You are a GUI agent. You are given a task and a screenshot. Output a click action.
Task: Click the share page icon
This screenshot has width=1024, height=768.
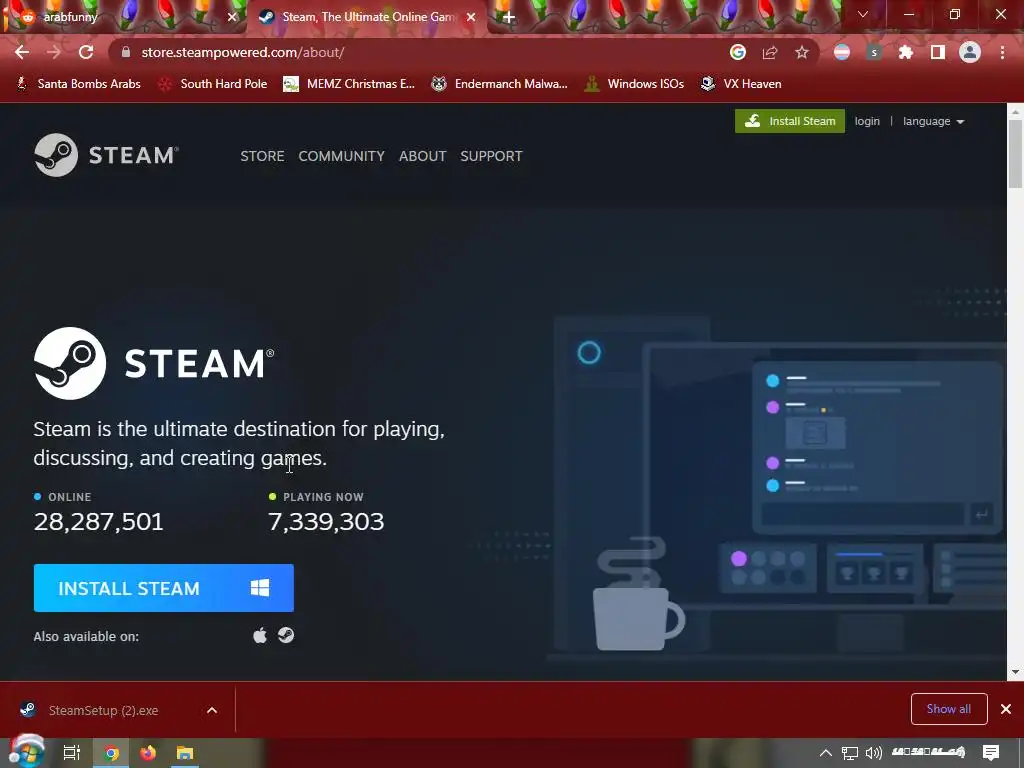(x=770, y=52)
